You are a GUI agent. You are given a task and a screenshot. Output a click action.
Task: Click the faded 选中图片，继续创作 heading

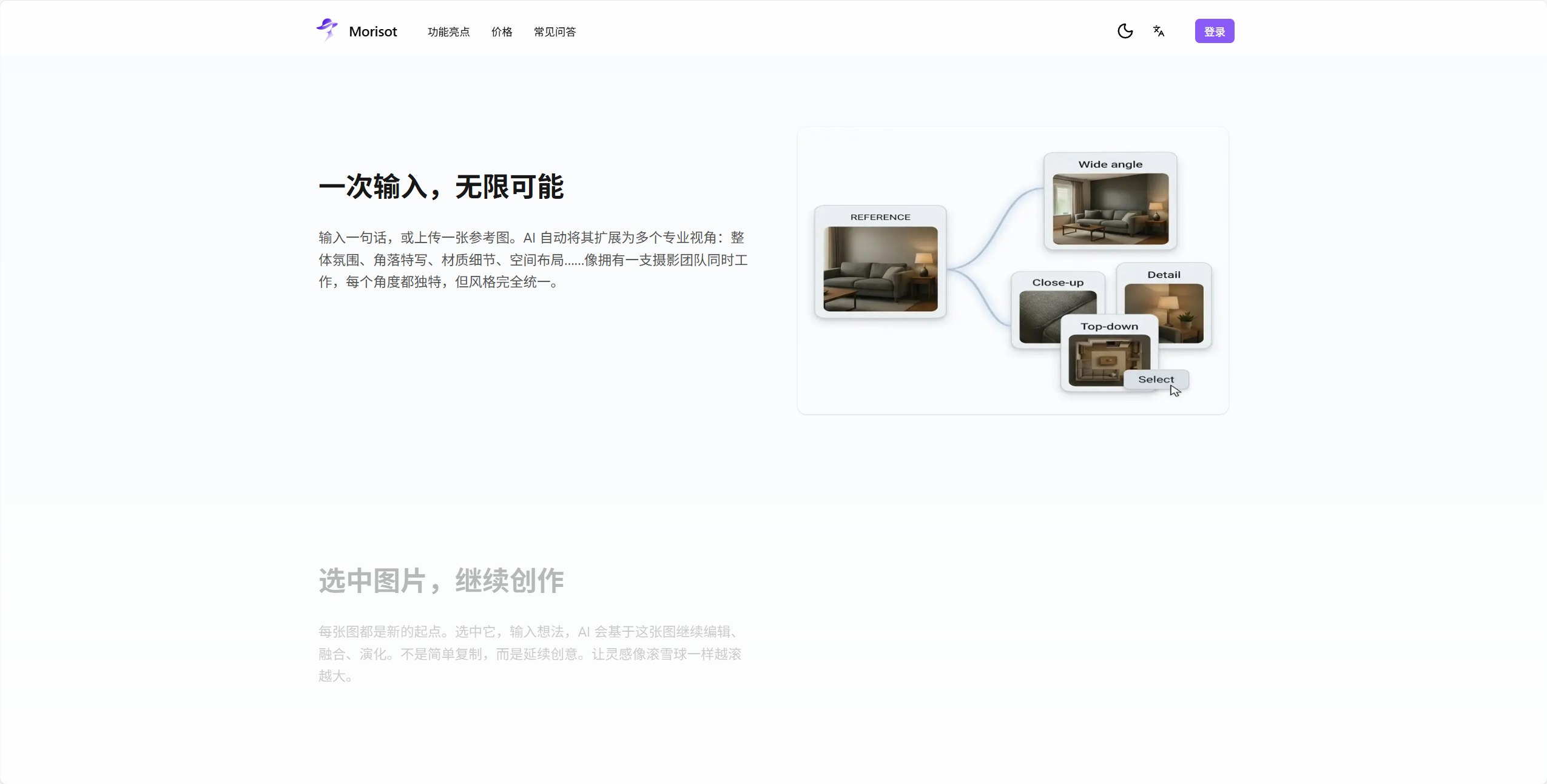(442, 581)
